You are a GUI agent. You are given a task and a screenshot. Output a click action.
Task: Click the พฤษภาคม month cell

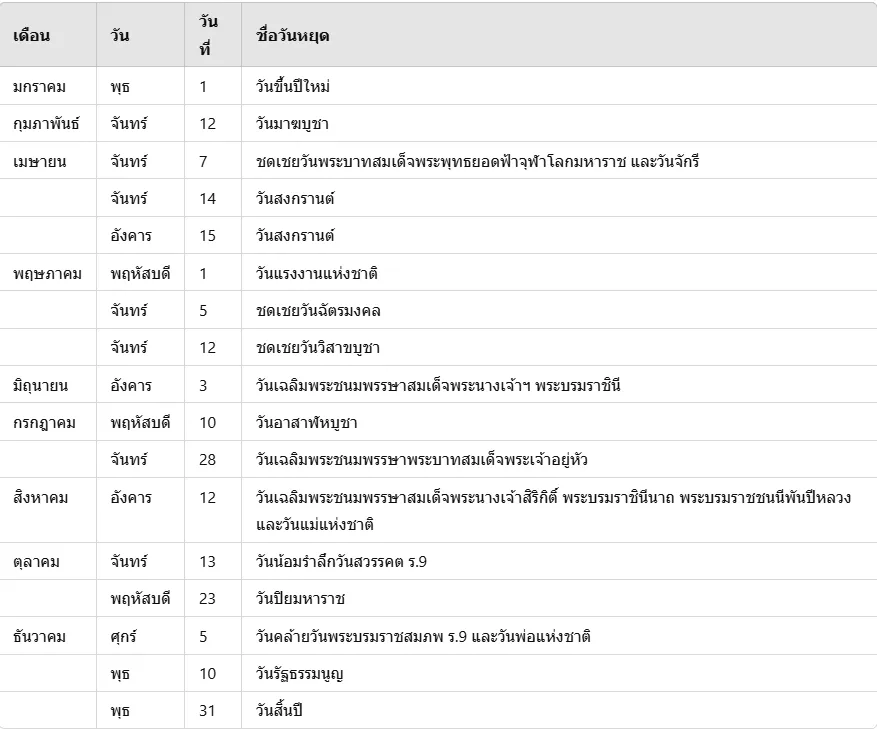[47, 273]
